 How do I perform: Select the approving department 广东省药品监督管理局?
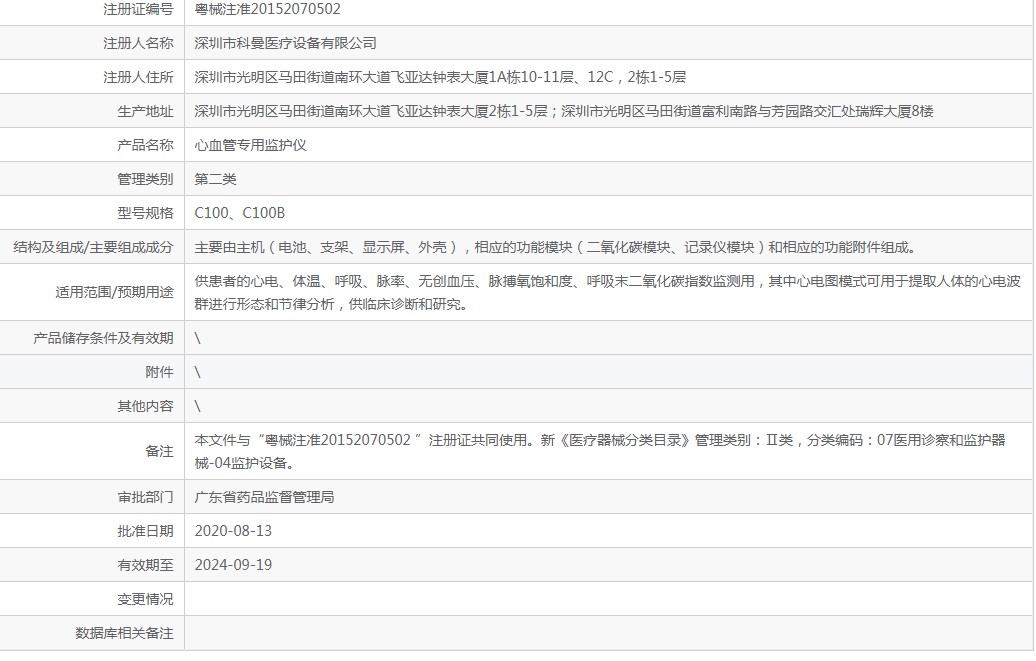(264, 497)
